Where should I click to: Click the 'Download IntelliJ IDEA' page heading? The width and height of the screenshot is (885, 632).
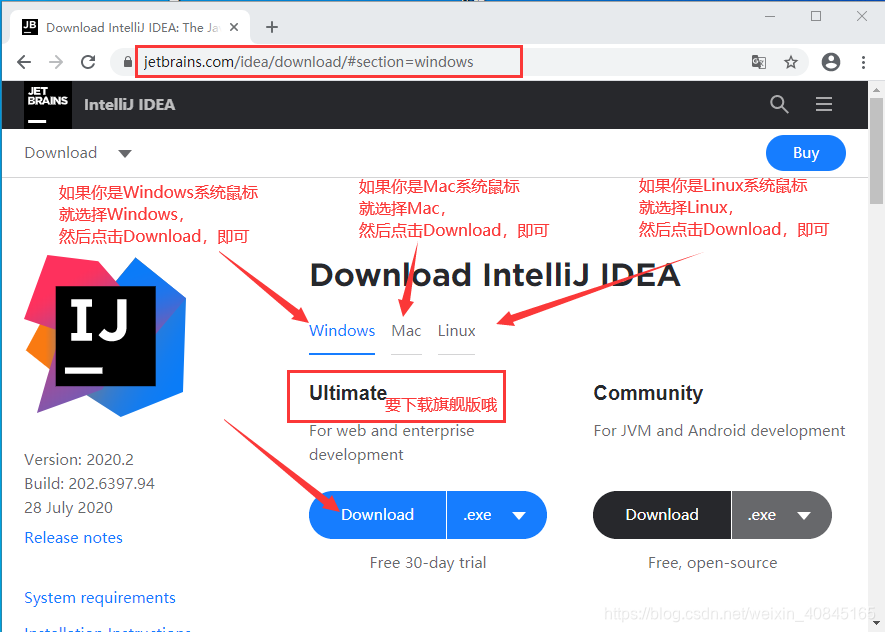pos(495,275)
